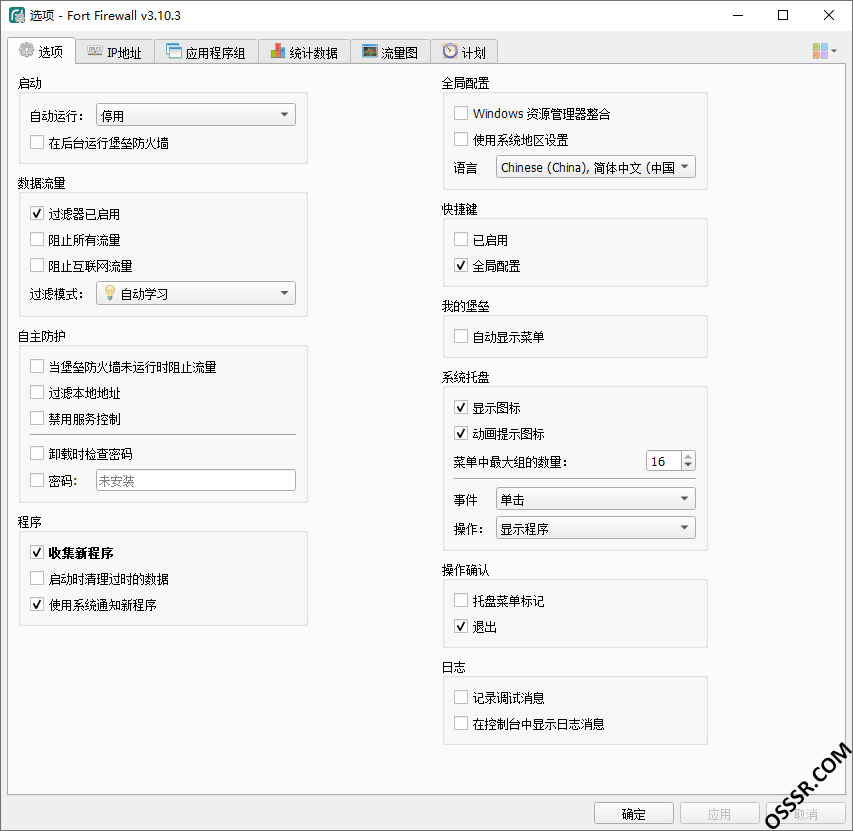The height and width of the screenshot is (831, 853).
Task: Check 使用系统地区设置
Action: click(x=461, y=139)
